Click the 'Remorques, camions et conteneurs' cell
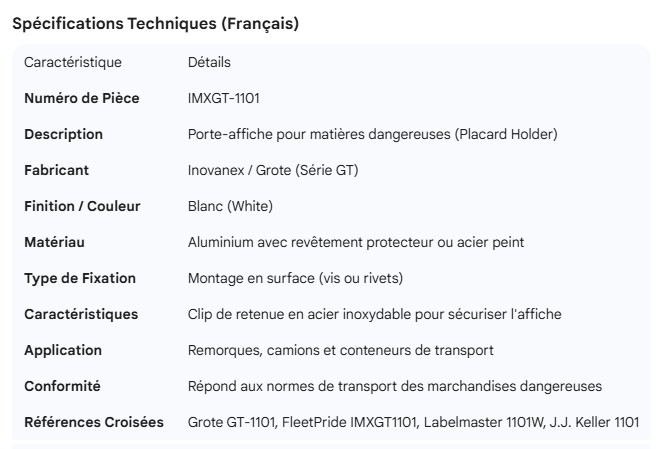661x449 pixels. coord(340,350)
